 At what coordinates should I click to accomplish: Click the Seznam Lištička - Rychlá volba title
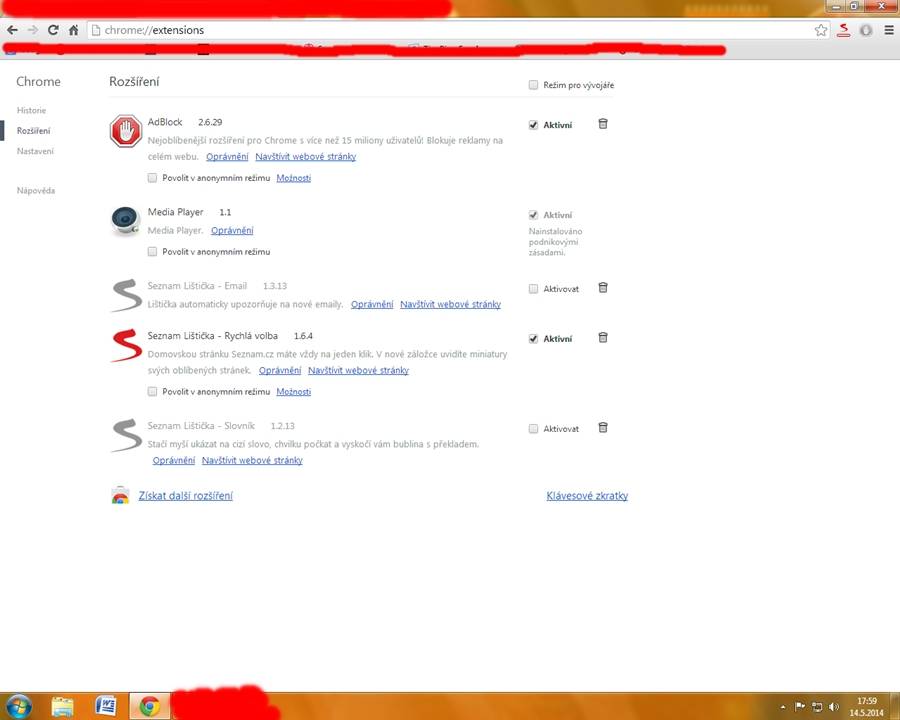[x=212, y=336]
